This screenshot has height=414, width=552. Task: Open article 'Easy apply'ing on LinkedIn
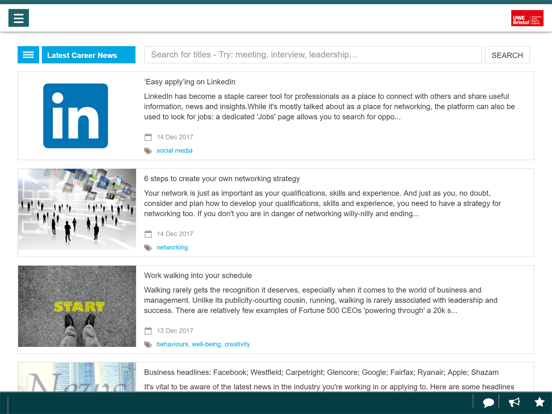click(x=189, y=82)
